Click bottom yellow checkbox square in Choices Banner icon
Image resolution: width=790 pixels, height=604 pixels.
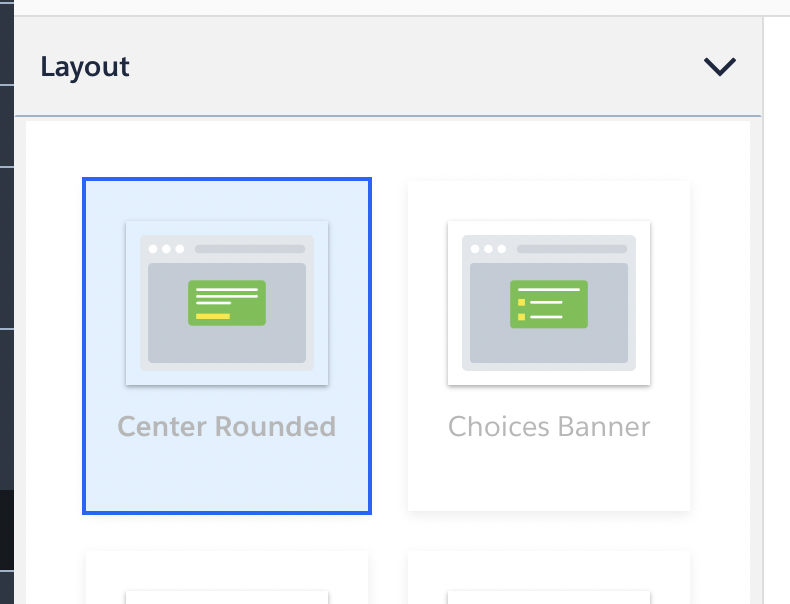[x=521, y=317]
